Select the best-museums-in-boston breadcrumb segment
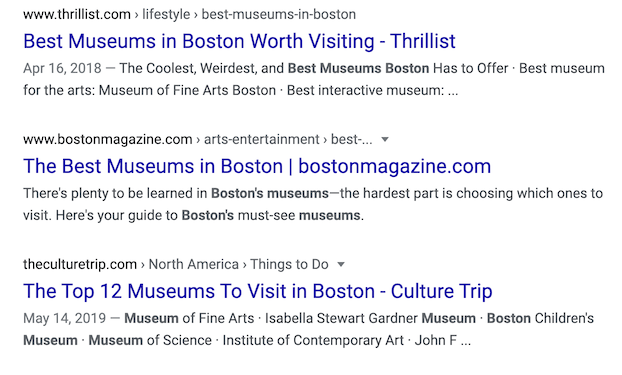The width and height of the screenshot is (622, 375). pos(279,15)
